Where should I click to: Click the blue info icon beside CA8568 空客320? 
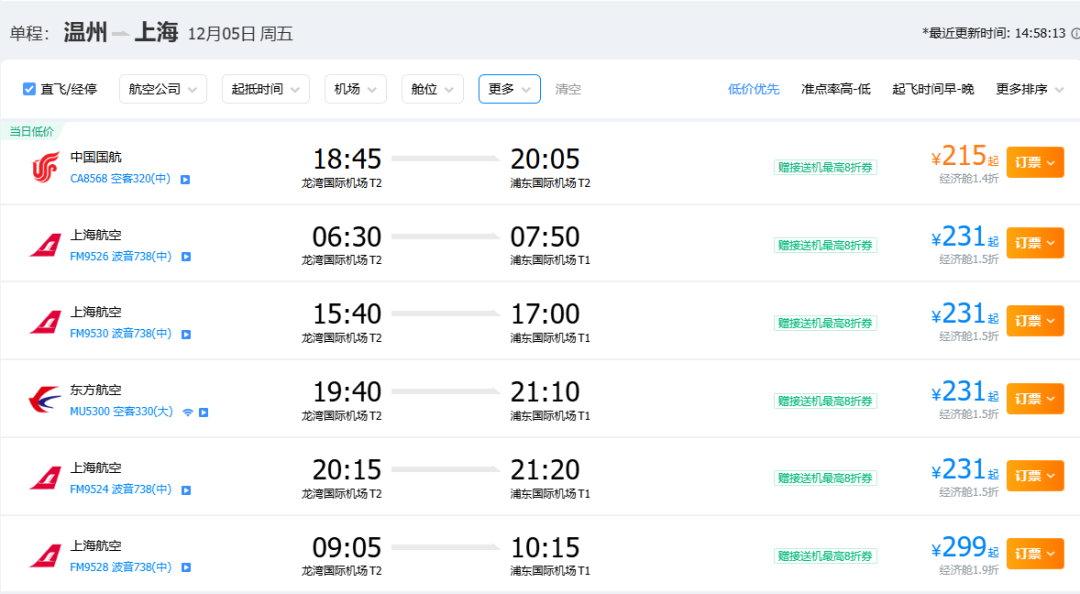point(185,179)
